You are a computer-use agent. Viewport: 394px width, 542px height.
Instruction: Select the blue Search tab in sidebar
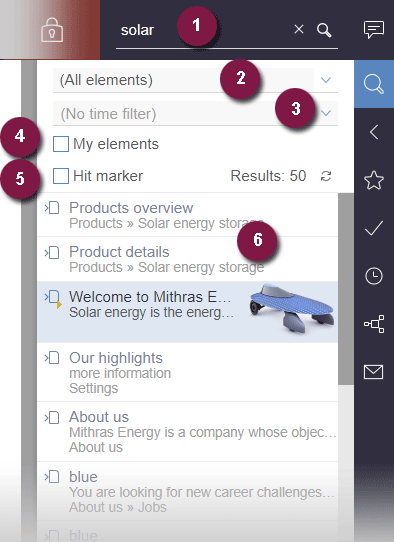click(x=374, y=84)
